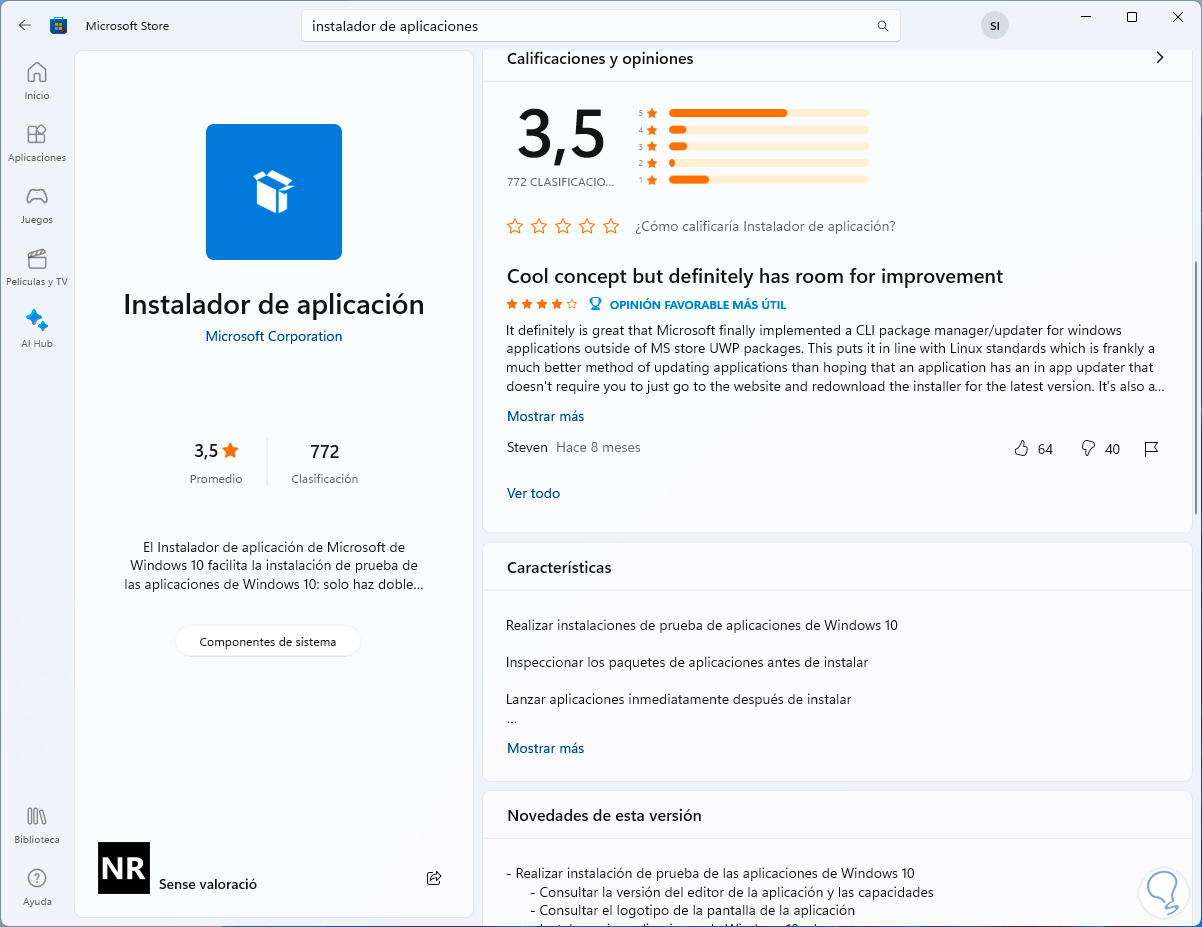
Task: Click 'Sense valoració' rating text
Action: (208, 884)
